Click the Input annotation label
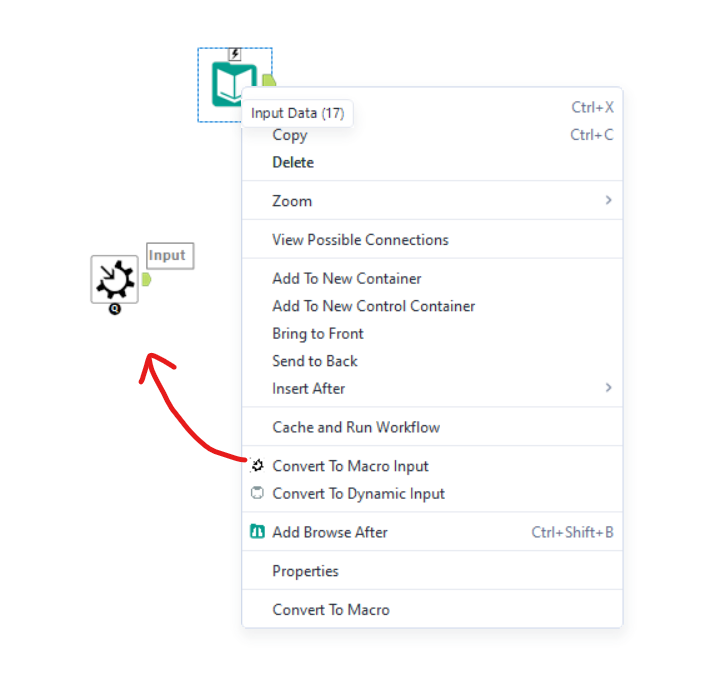722x673 pixels. [x=170, y=255]
